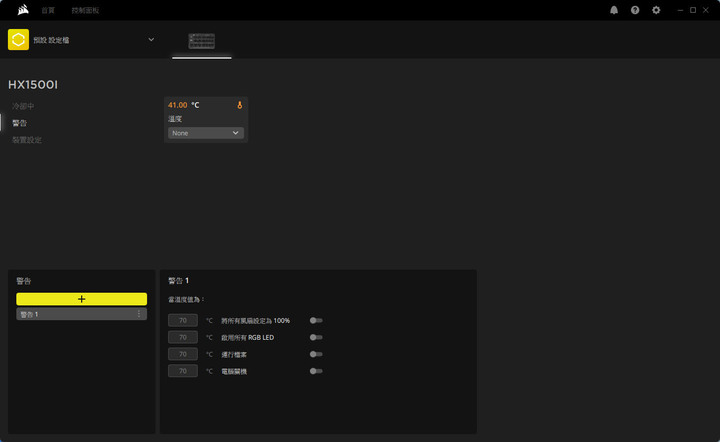The height and width of the screenshot is (442, 720).
Task: Click the 電腦關機 temperature field
Action: point(183,371)
